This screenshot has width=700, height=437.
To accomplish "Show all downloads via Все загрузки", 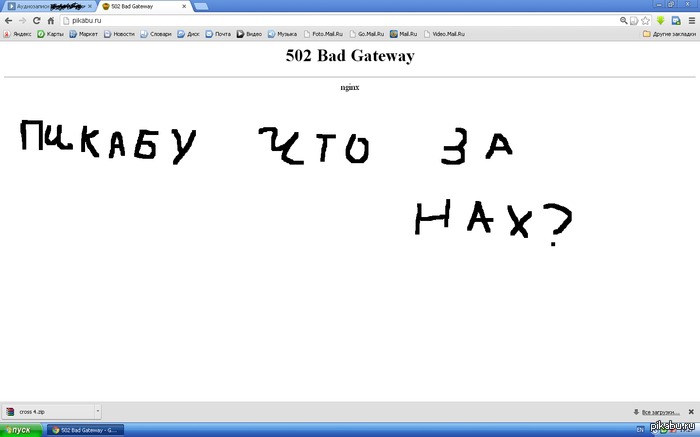I will (660, 411).
